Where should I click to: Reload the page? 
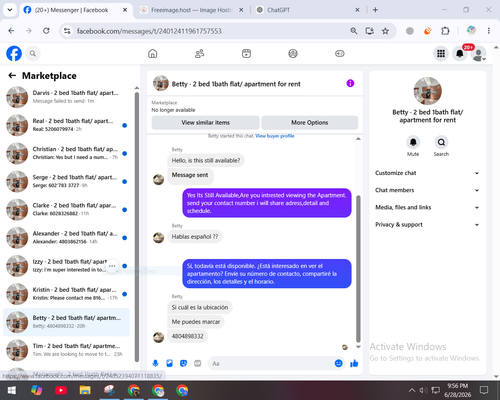[46, 31]
